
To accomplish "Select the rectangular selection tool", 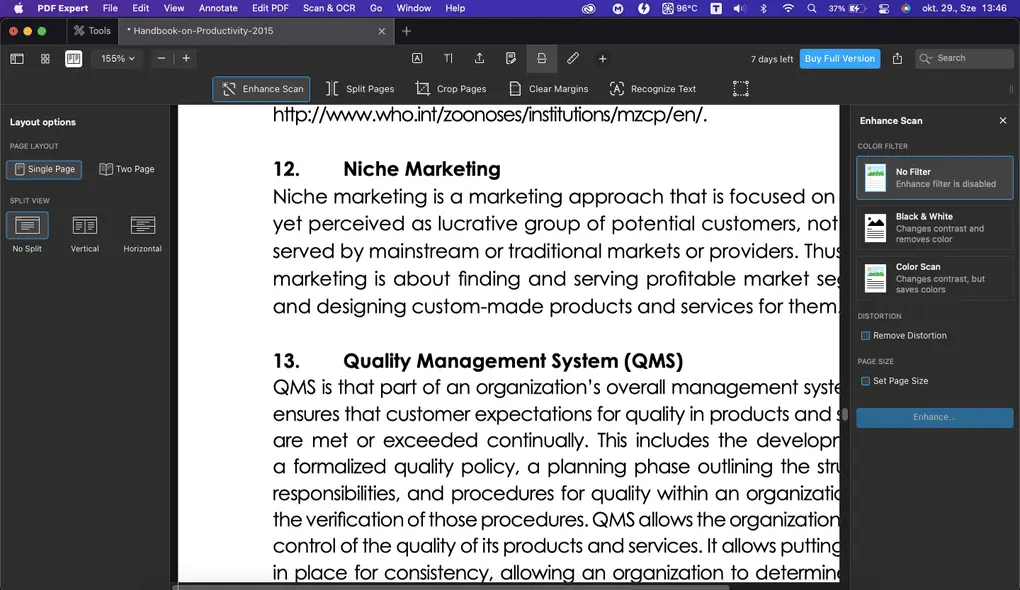I will [x=741, y=88].
